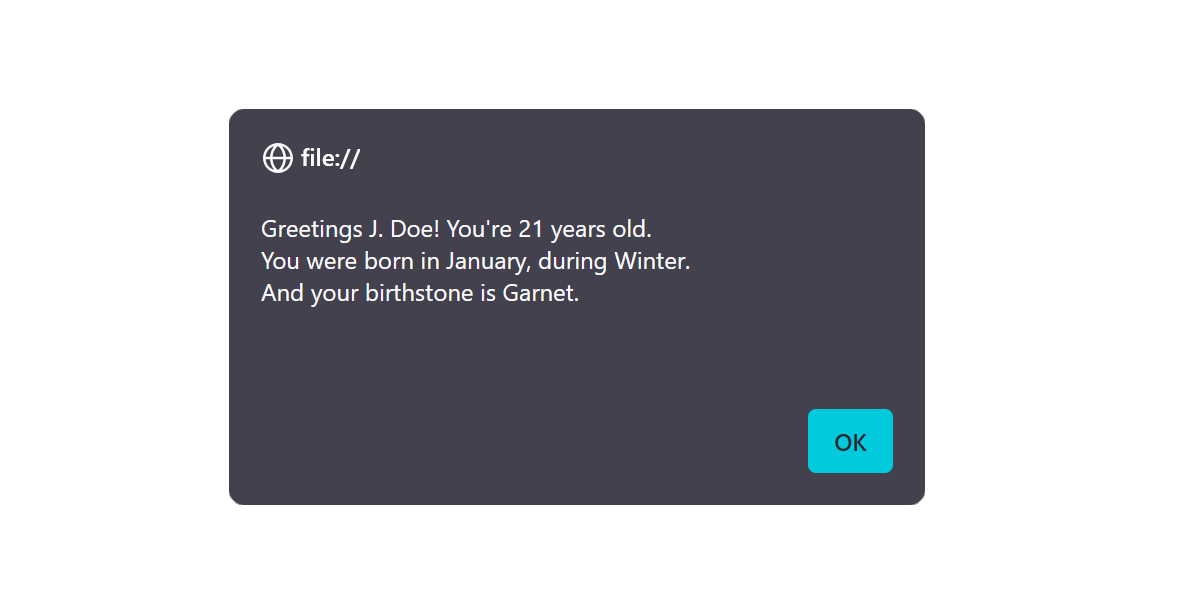Click the word "is" before Garnet
The height and width of the screenshot is (616, 1180).
click(x=489, y=295)
